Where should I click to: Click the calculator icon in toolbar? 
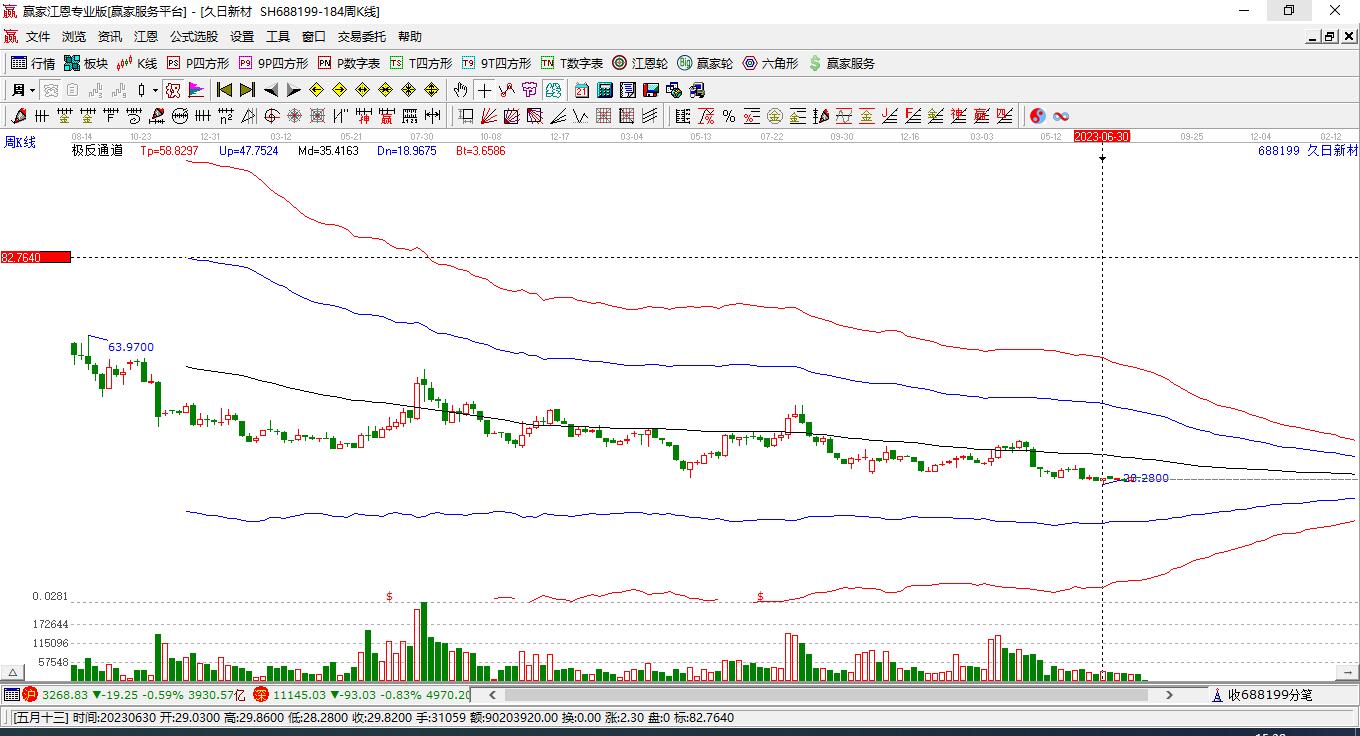coord(604,90)
